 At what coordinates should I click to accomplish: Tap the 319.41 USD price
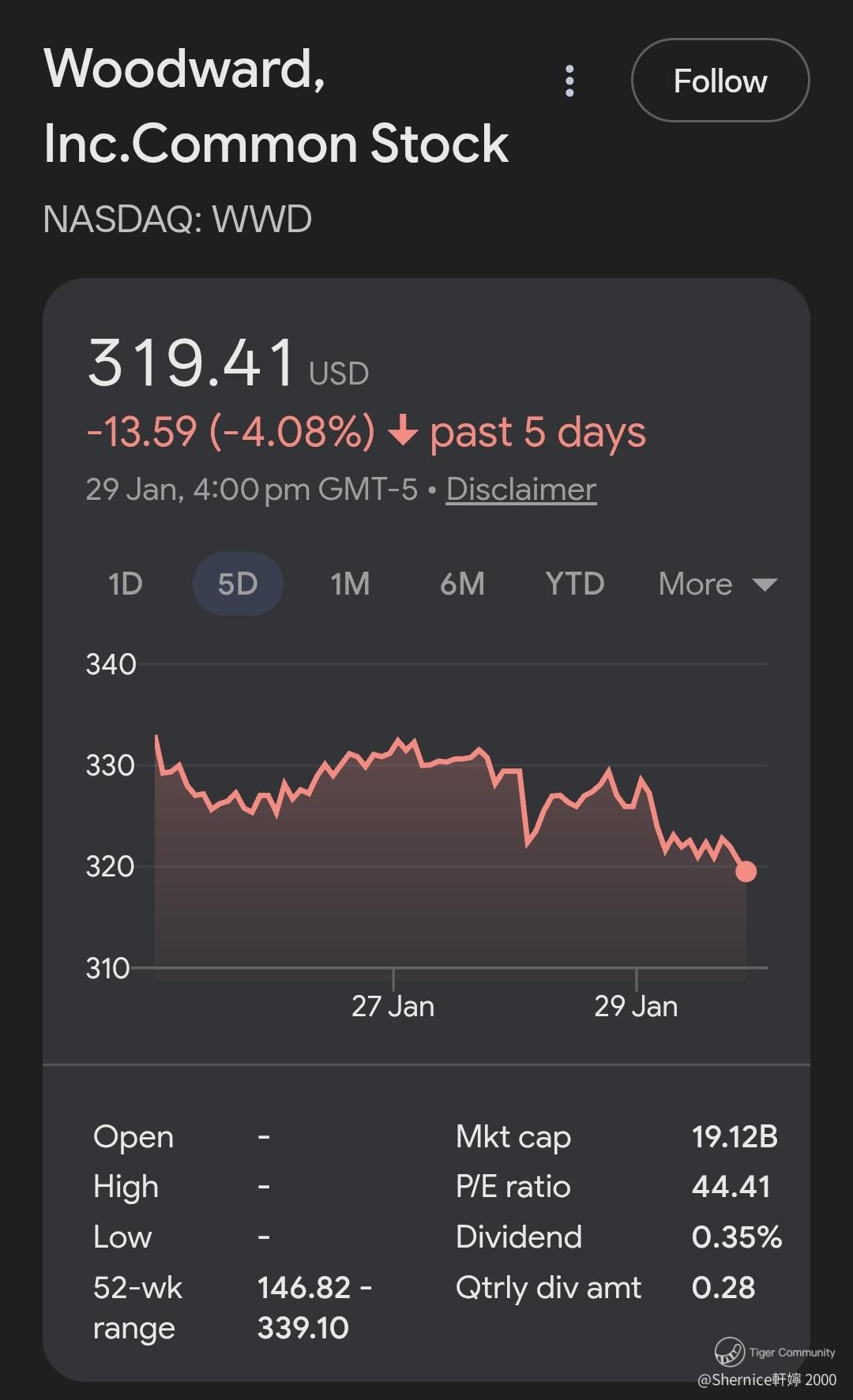(227, 364)
